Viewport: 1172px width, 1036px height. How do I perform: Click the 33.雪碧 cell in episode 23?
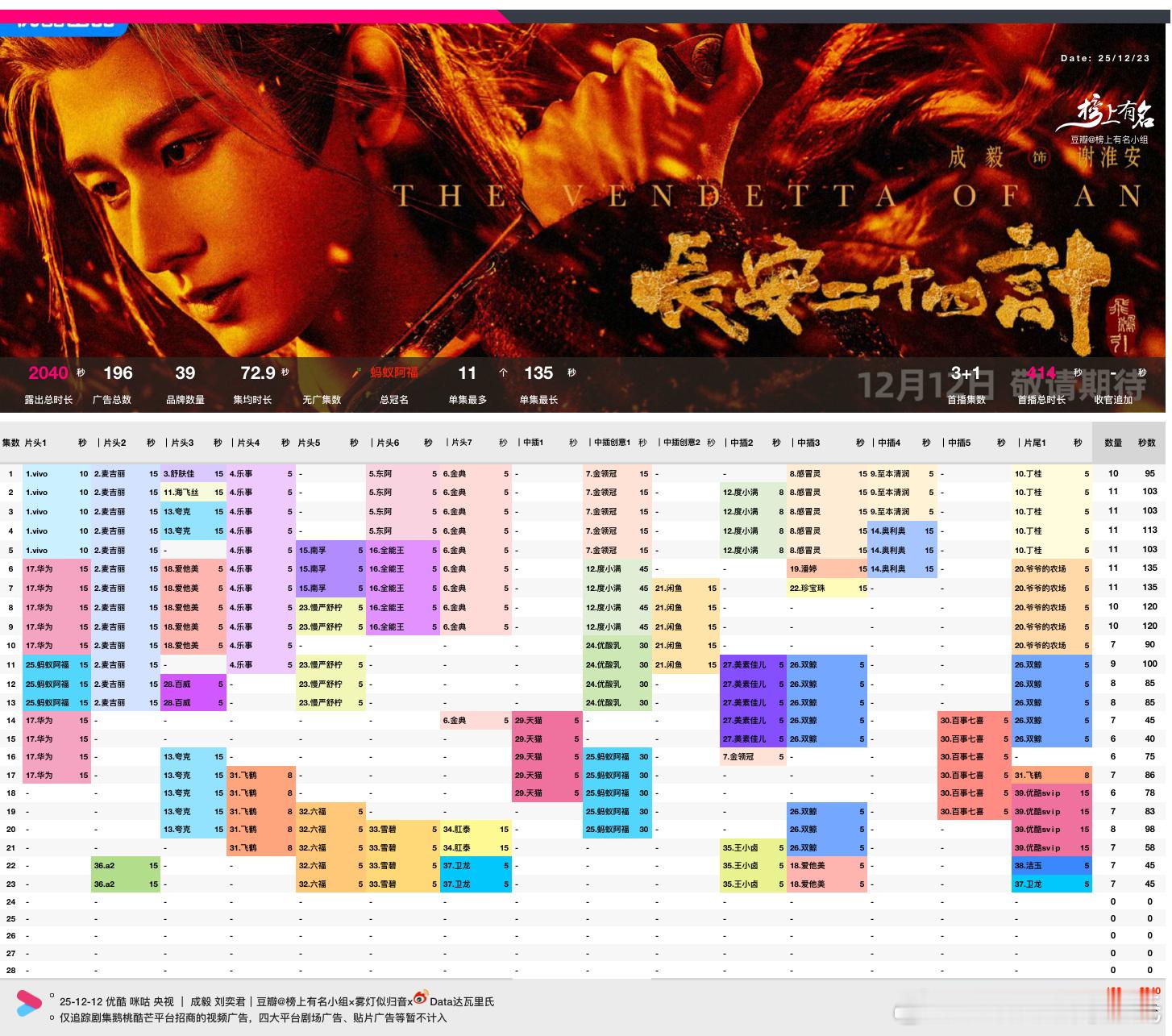(x=403, y=884)
